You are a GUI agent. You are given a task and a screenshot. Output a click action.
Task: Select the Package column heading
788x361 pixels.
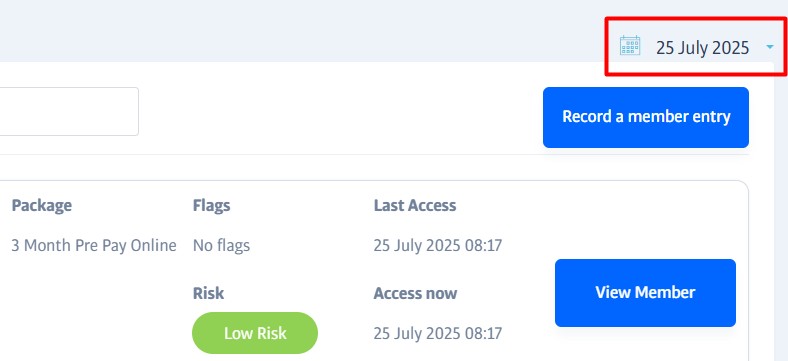tap(42, 205)
